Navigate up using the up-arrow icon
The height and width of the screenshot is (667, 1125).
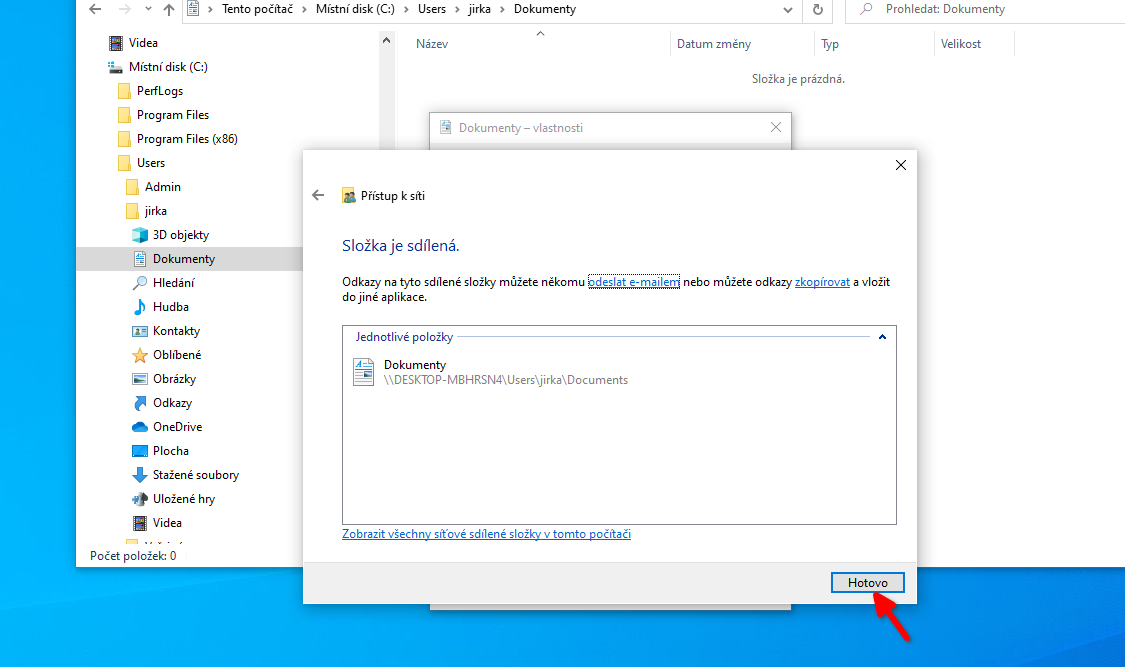pos(168,10)
